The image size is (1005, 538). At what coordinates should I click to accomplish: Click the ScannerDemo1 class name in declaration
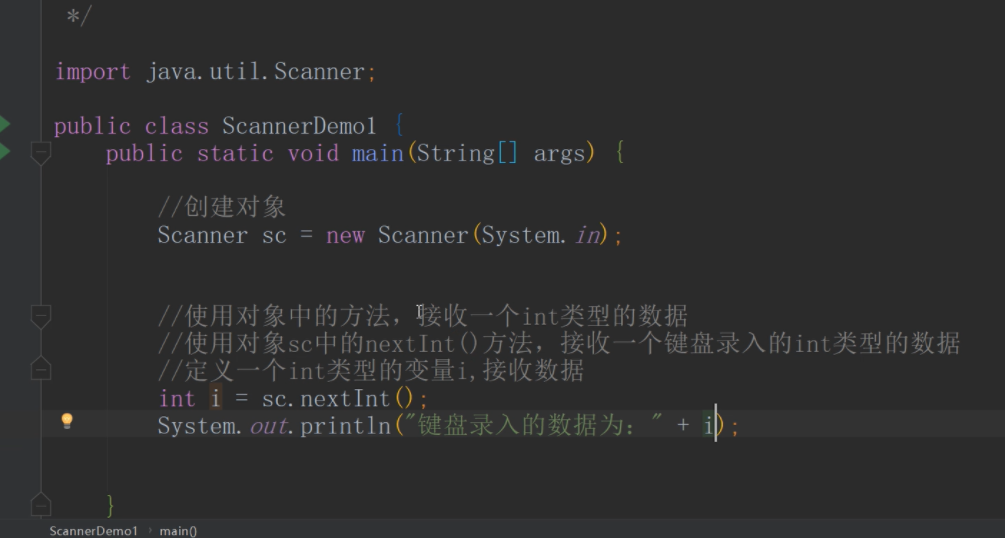[x=299, y=126]
